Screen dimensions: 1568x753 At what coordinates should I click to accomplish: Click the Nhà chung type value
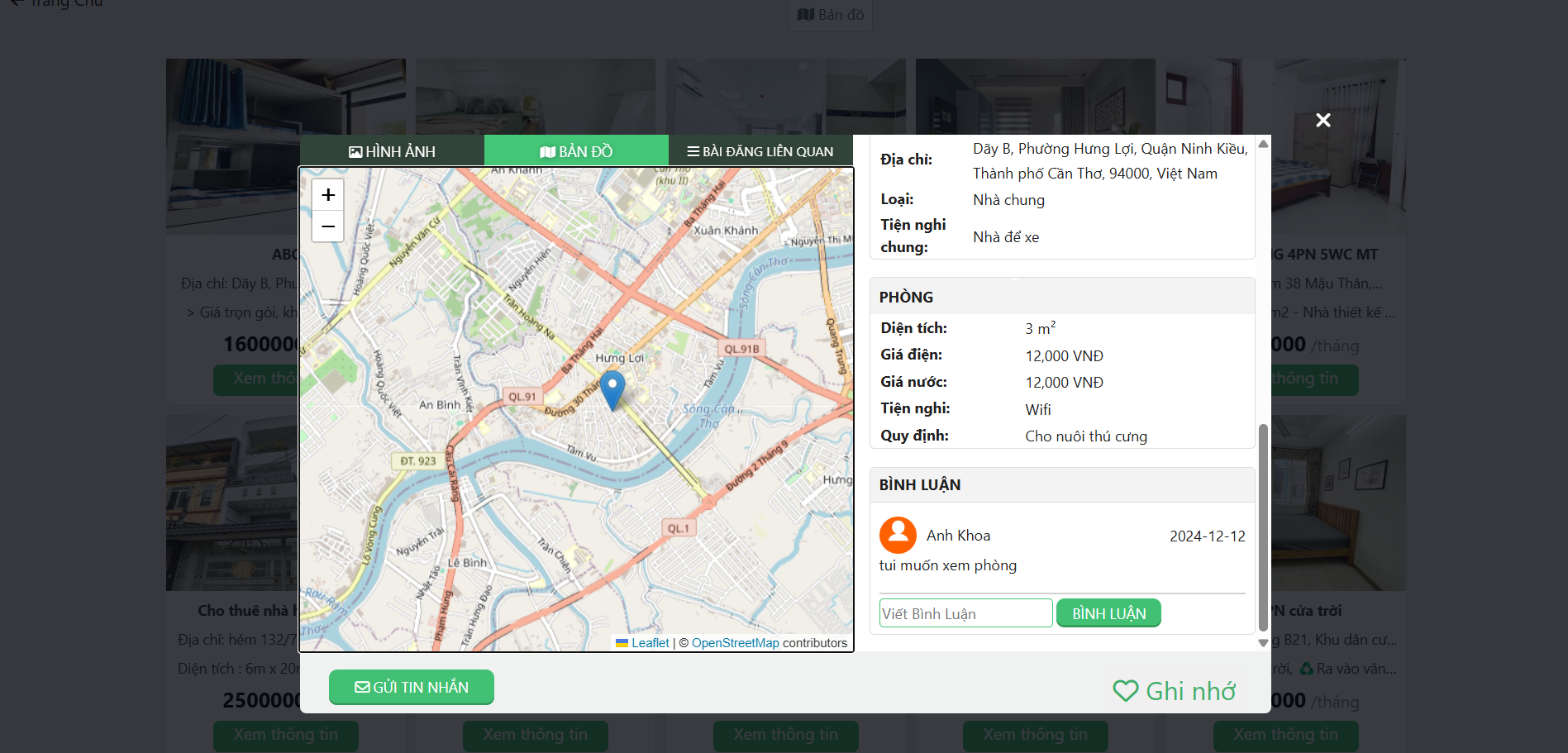pos(1008,200)
